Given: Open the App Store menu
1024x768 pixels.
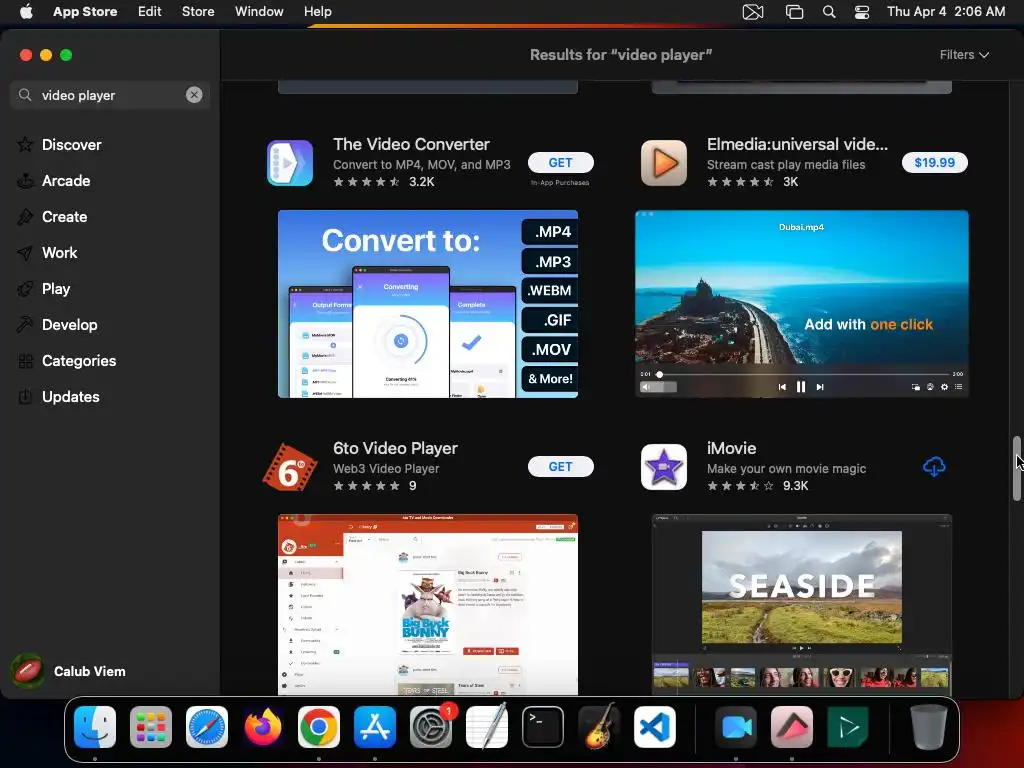Looking at the screenshot, I should pyautogui.click(x=85, y=12).
